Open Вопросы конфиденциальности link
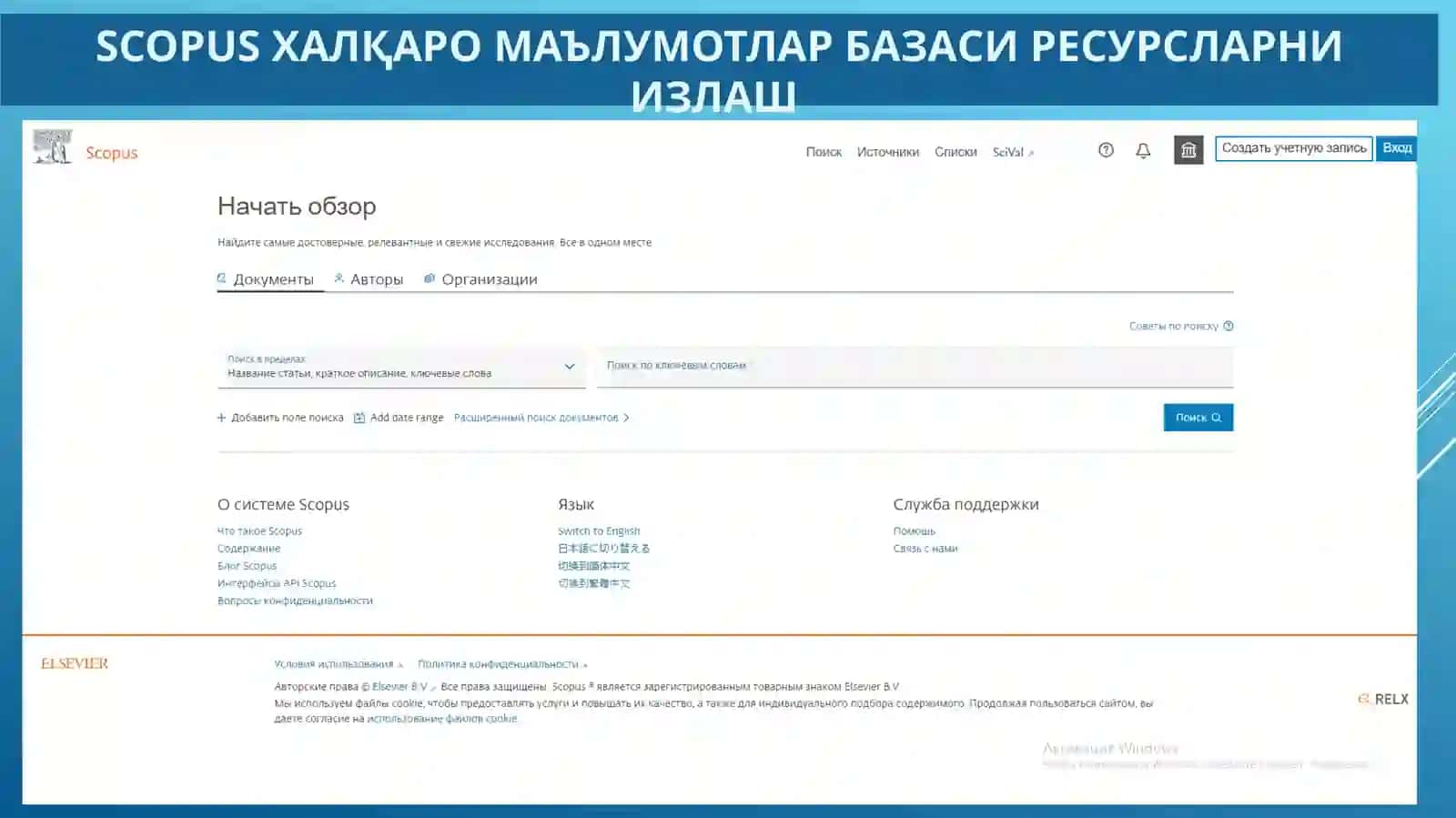Viewport: 1456px width, 818px height. pyautogui.click(x=295, y=601)
